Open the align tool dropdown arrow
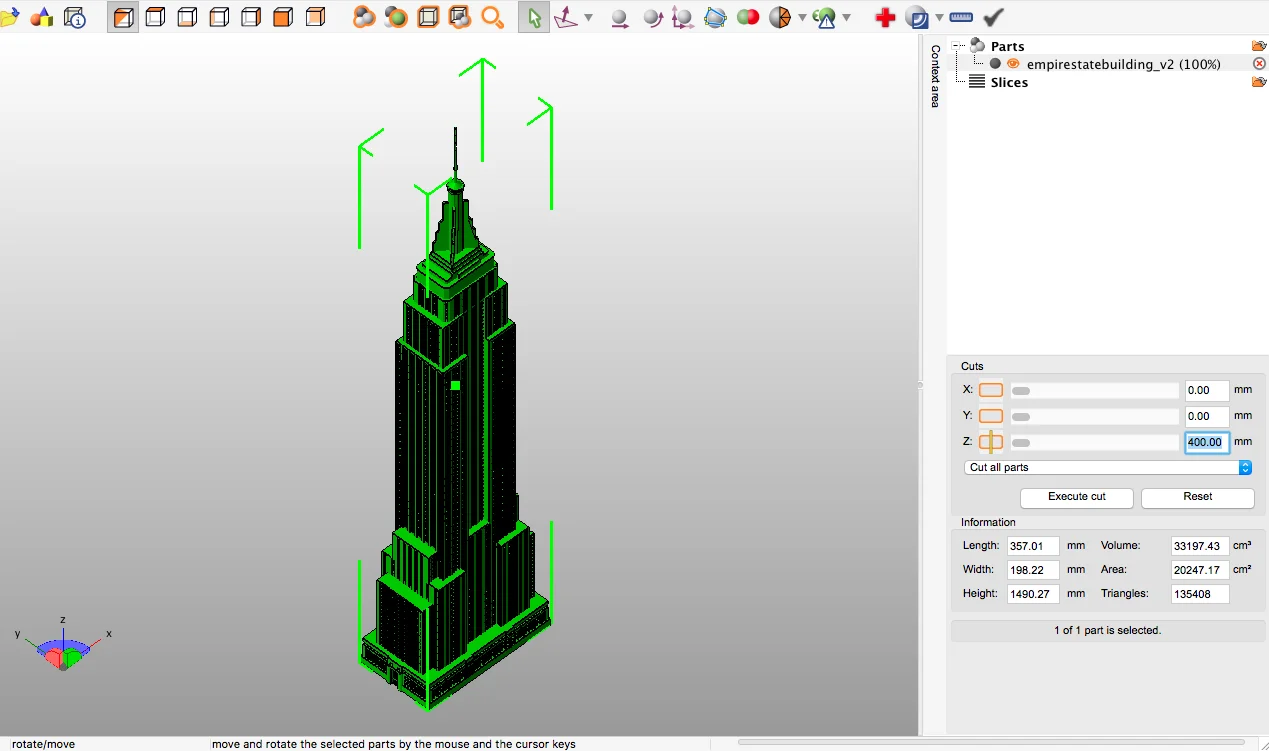Viewport: 1269px width, 751px height. tap(588, 17)
